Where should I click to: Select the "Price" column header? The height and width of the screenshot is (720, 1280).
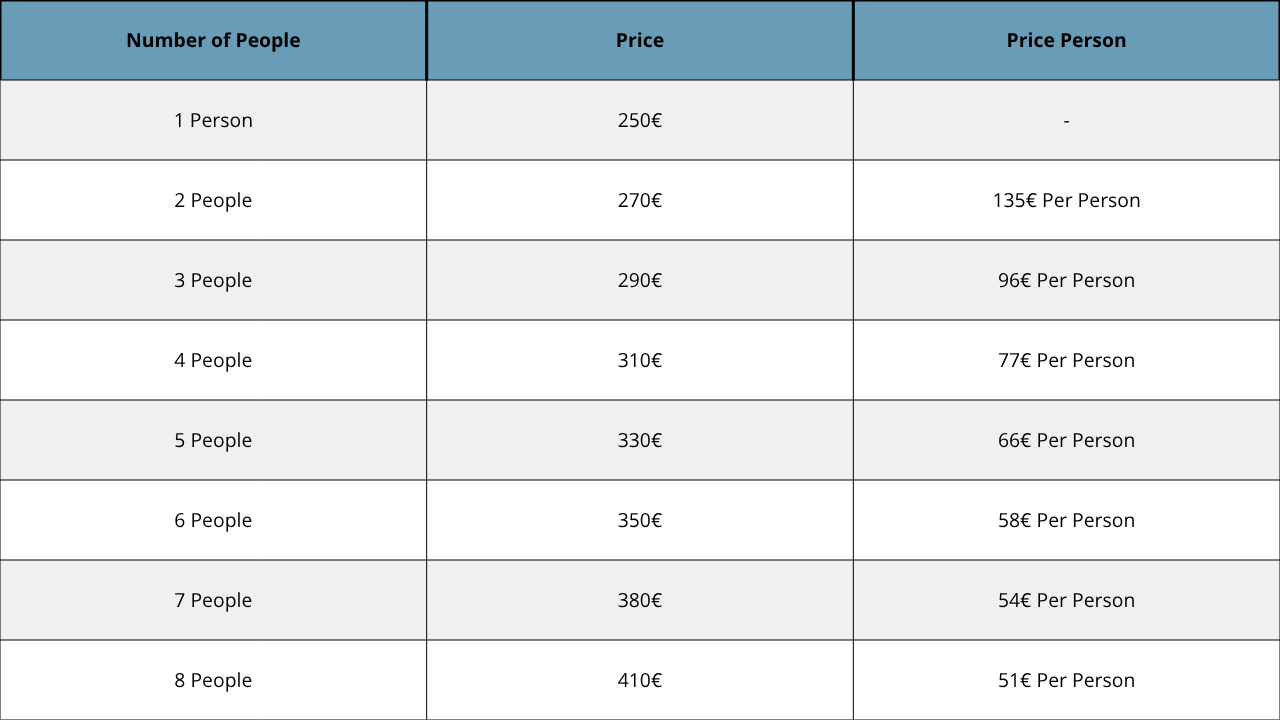pyautogui.click(x=640, y=41)
